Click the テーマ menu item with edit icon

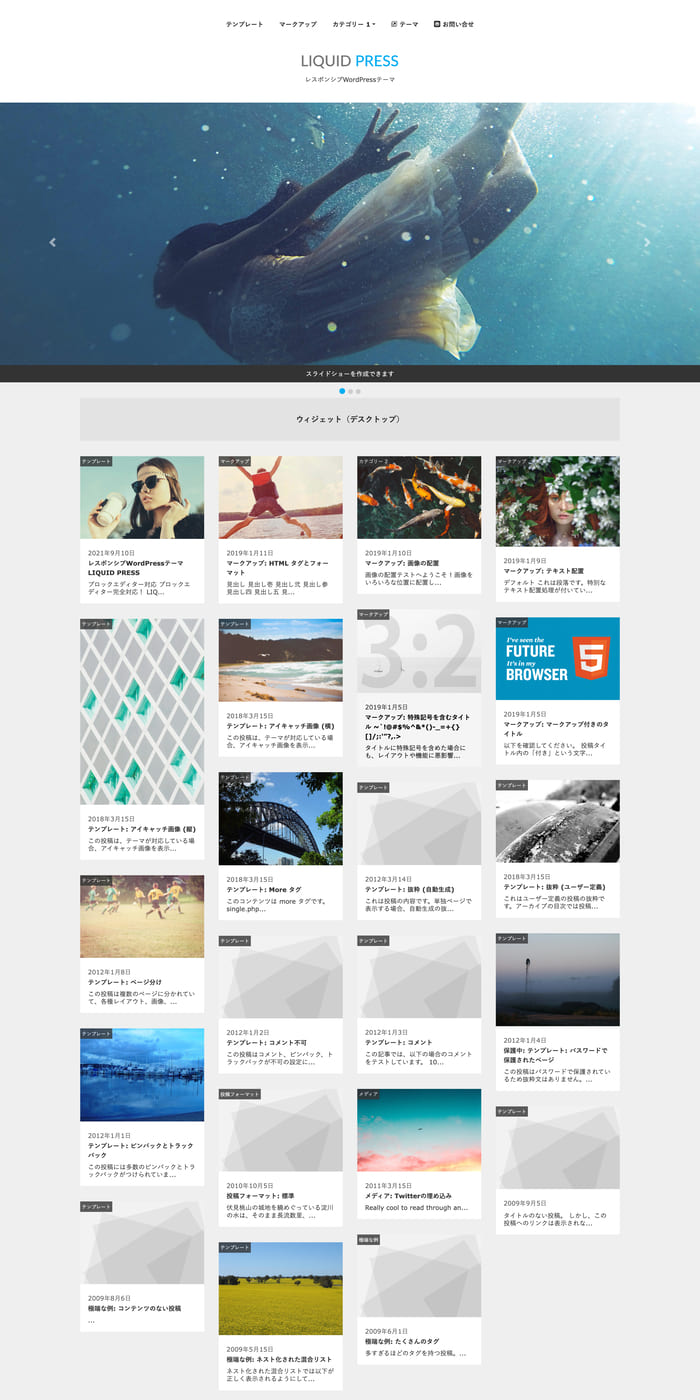[405, 24]
